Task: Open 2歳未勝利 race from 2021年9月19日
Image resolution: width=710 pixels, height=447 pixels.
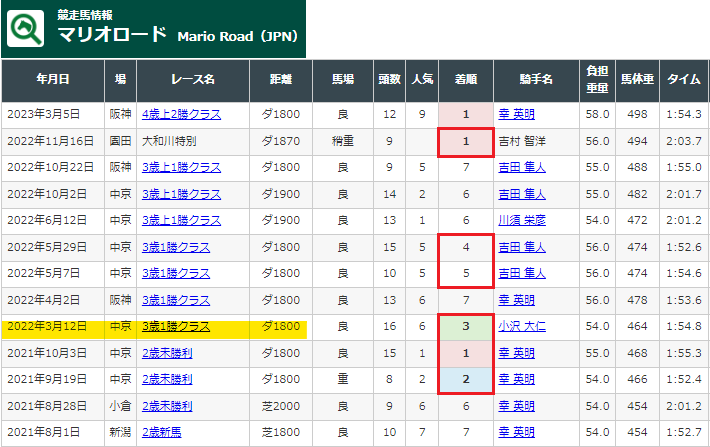Action: coord(167,380)
